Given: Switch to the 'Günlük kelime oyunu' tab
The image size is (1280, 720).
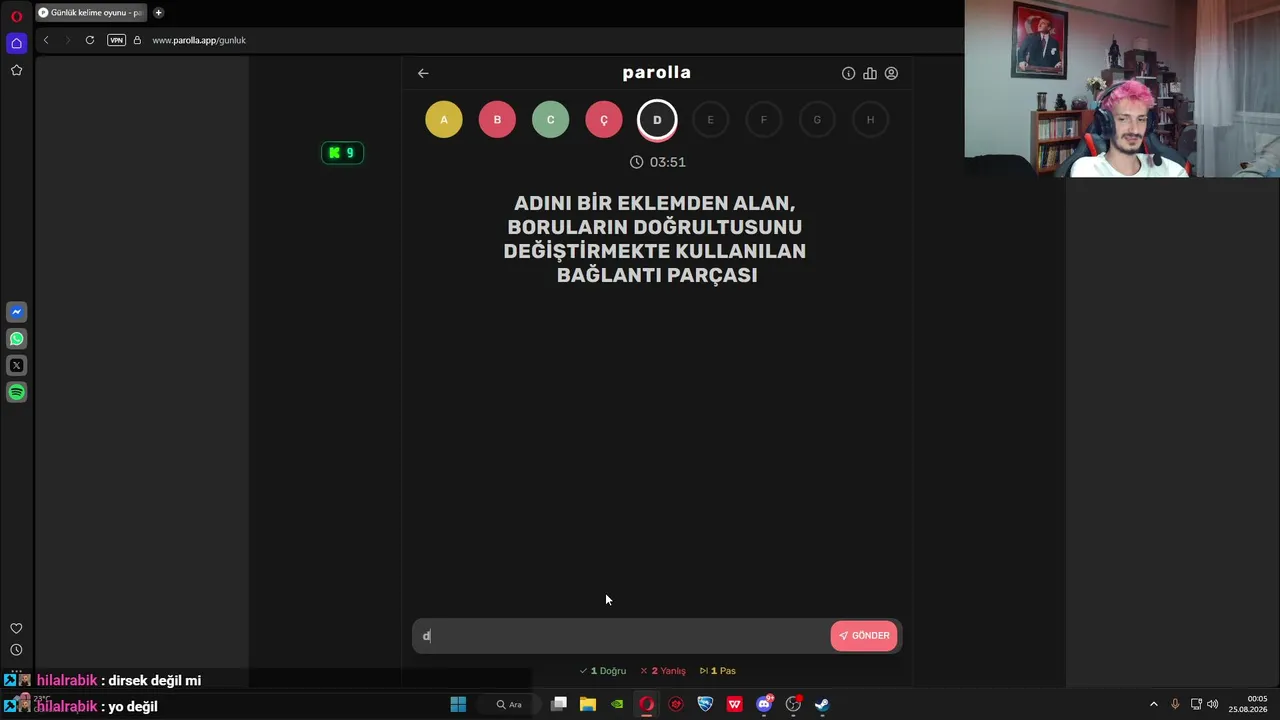Looking at the screenshot, I should (x=90, y=13).
